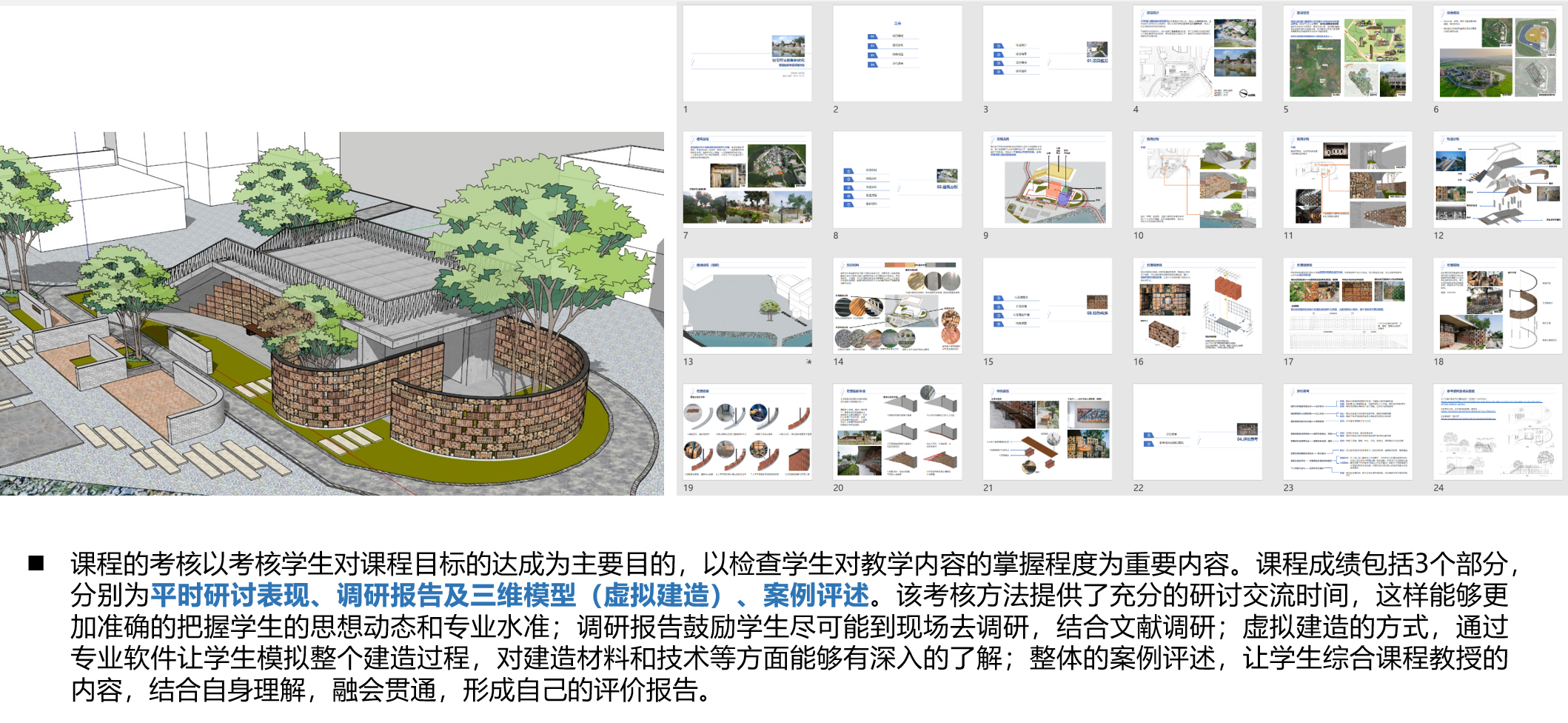The height and width of the screenshot is (723, 1568).
Task: Open slide 5 with satellite map images
Action: 1347,54
